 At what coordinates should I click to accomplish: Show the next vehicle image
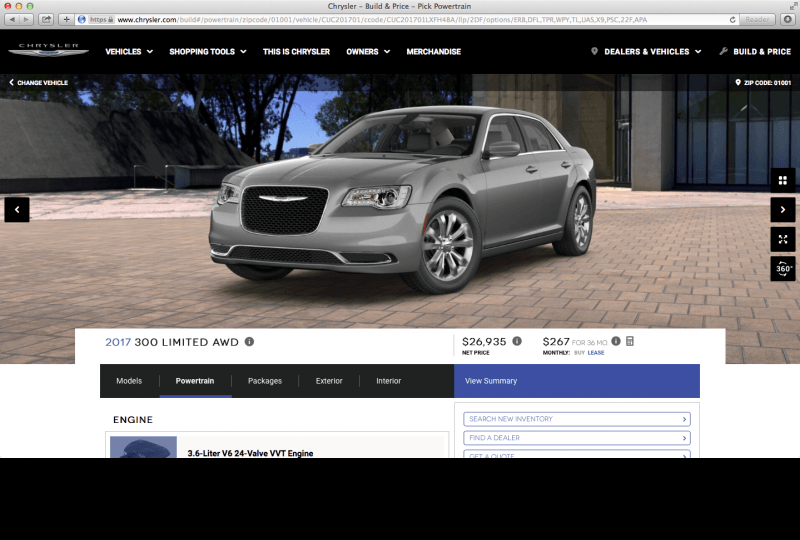coord(783,209)
